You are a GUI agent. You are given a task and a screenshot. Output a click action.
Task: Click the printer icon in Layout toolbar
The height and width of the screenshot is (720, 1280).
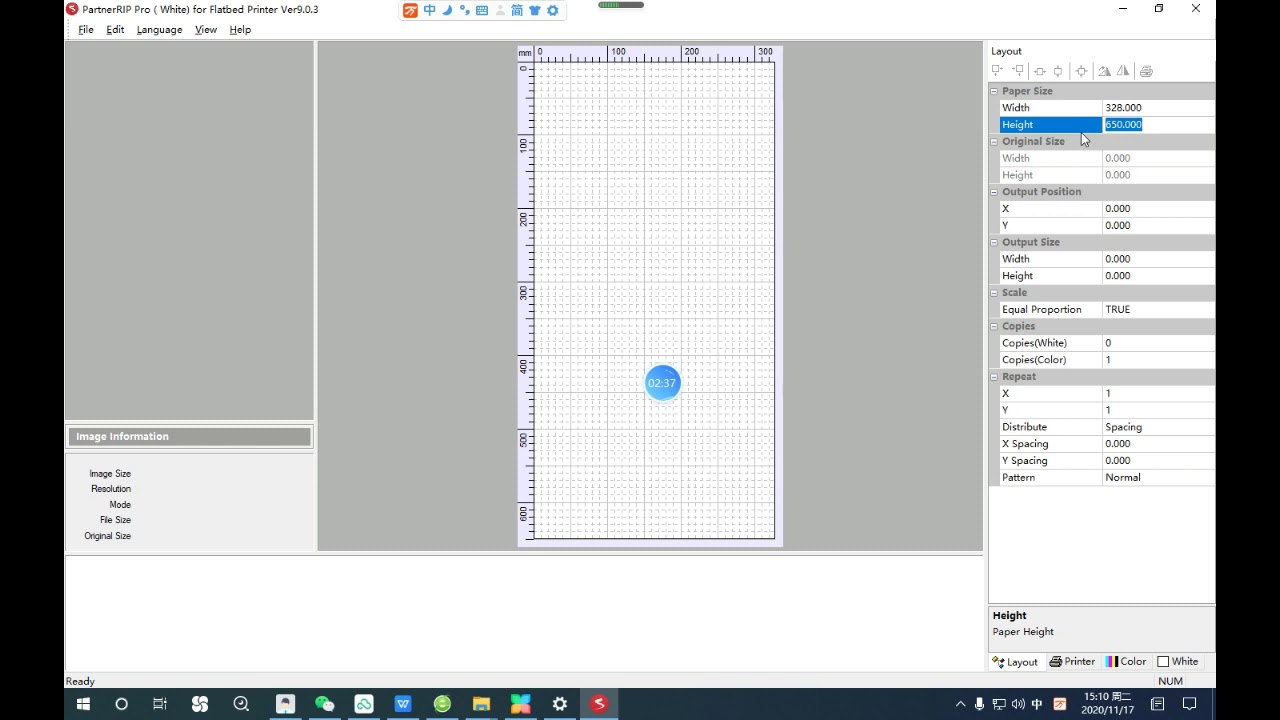[x=1146, y=71]
